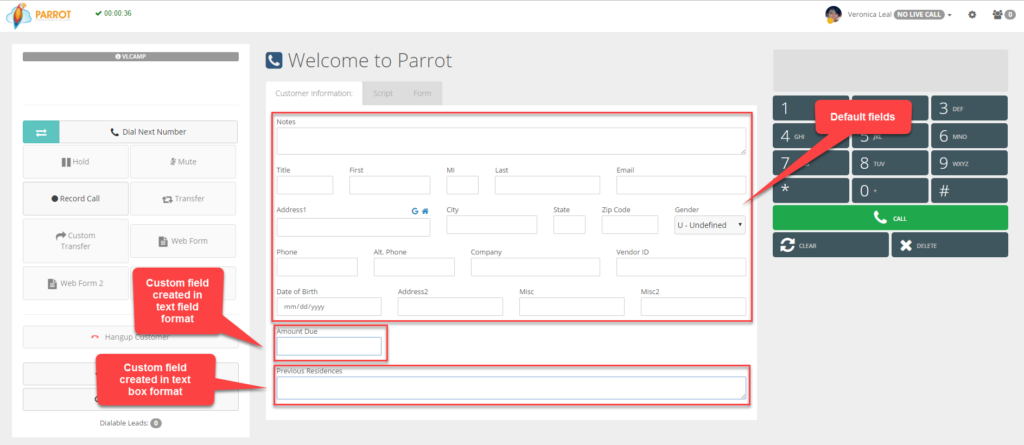Focus the MI field
This screenshot has height=445, width=1024.
pos(462,185)
